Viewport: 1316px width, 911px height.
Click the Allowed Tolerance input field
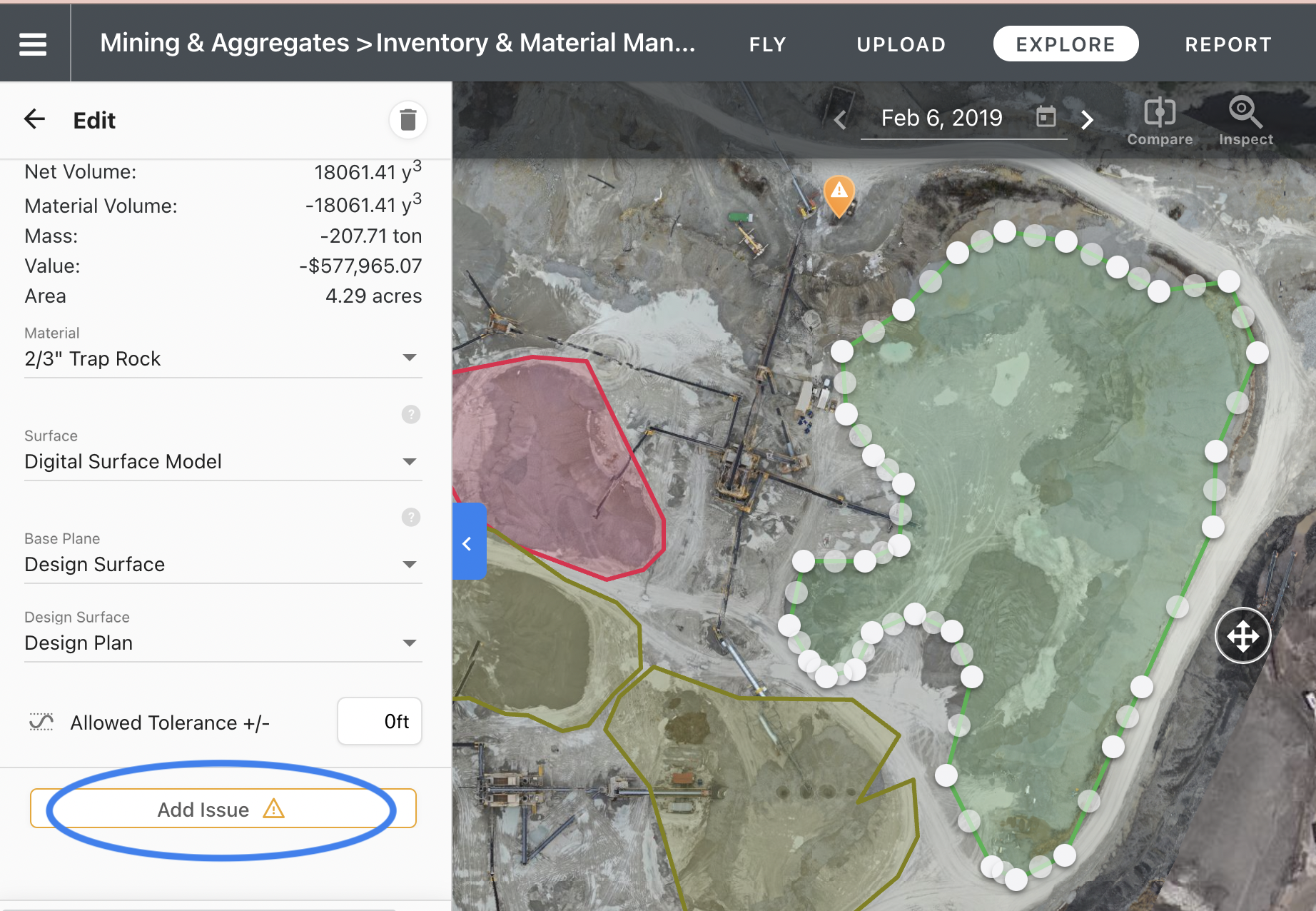[x=380, y=722]
